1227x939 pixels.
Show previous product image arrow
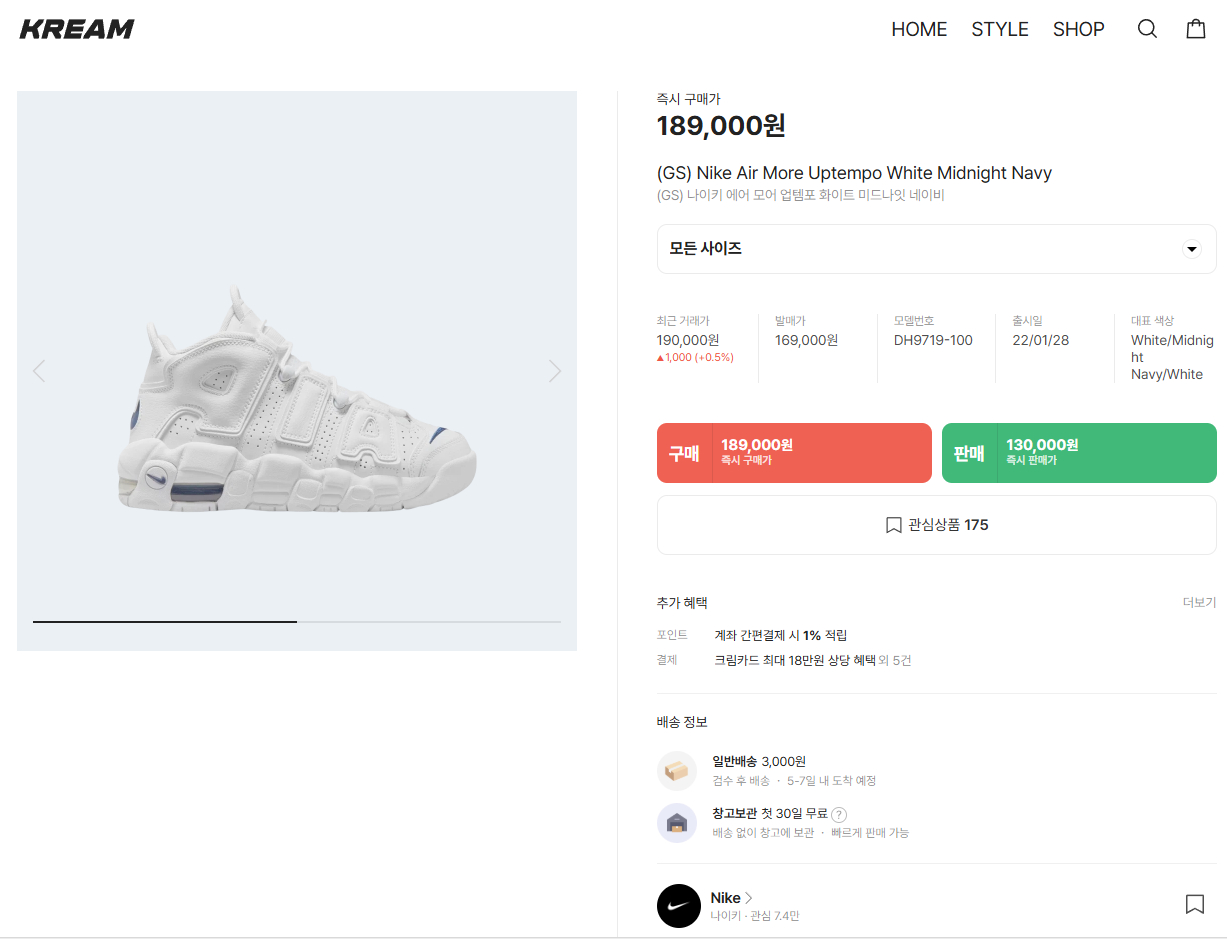39,371
